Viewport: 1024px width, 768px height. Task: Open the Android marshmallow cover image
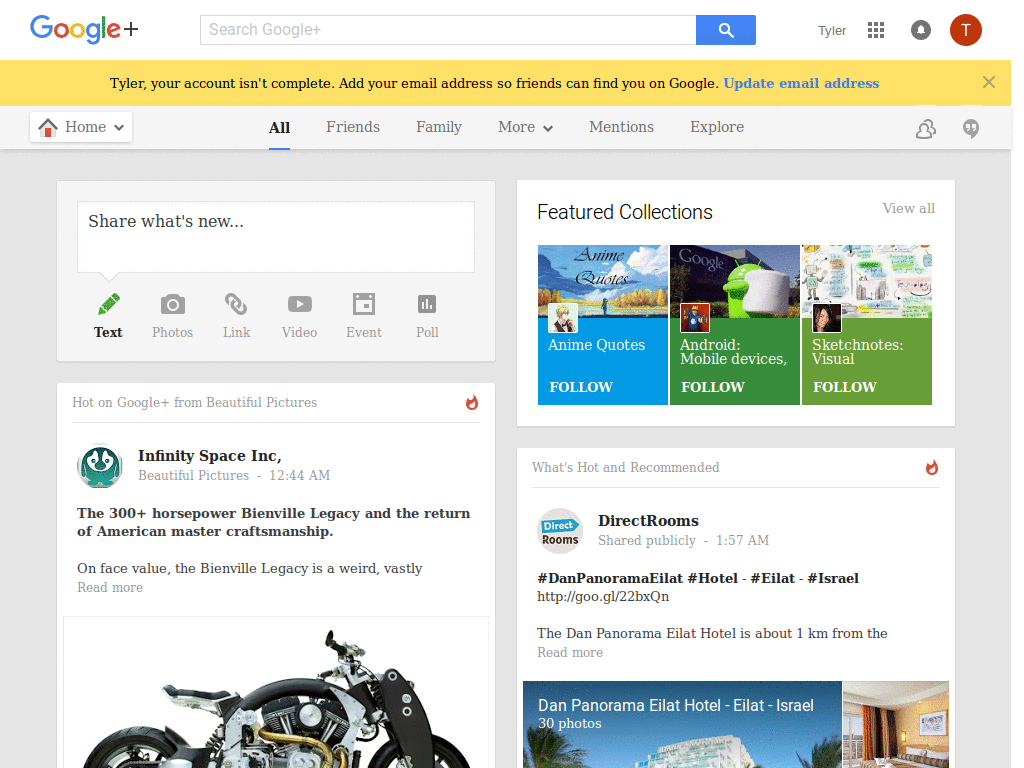(735, 281)
